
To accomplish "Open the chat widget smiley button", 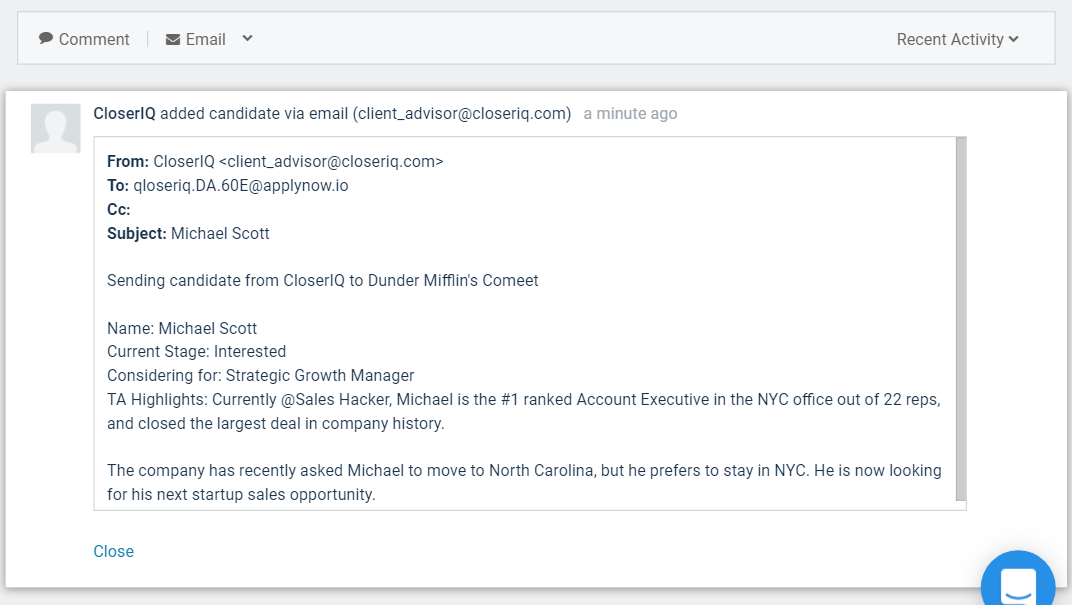I will 1017,584.
